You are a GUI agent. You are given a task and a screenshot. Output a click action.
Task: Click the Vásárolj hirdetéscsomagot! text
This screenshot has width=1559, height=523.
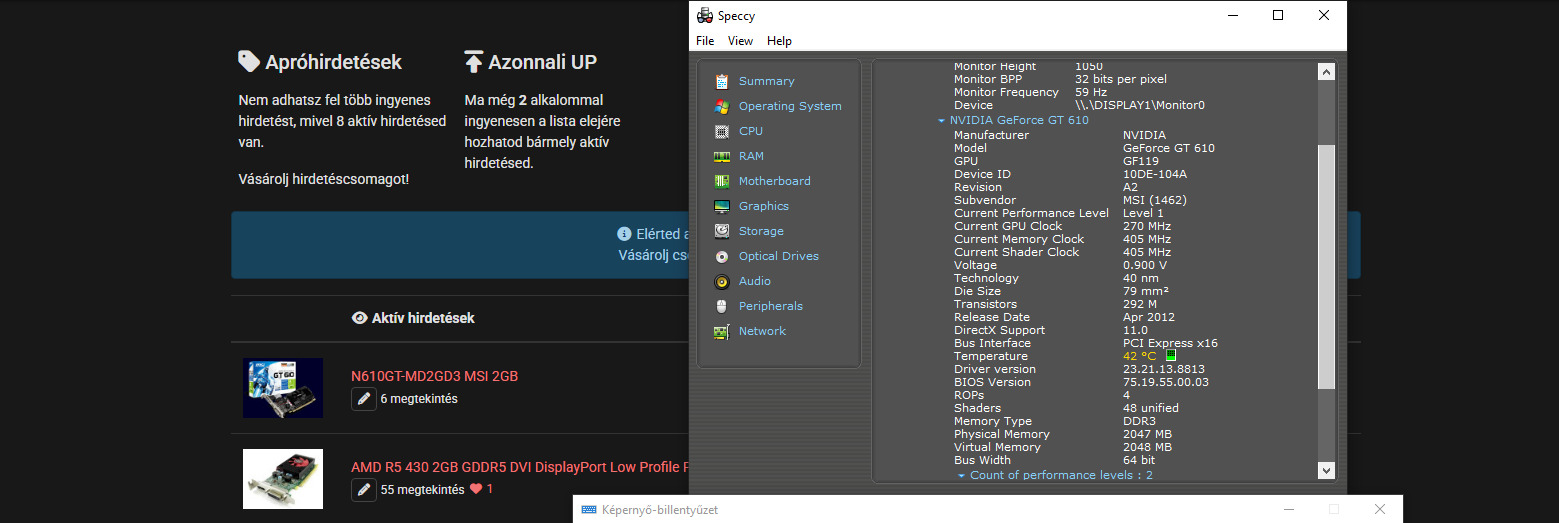(x=324, y=179)
